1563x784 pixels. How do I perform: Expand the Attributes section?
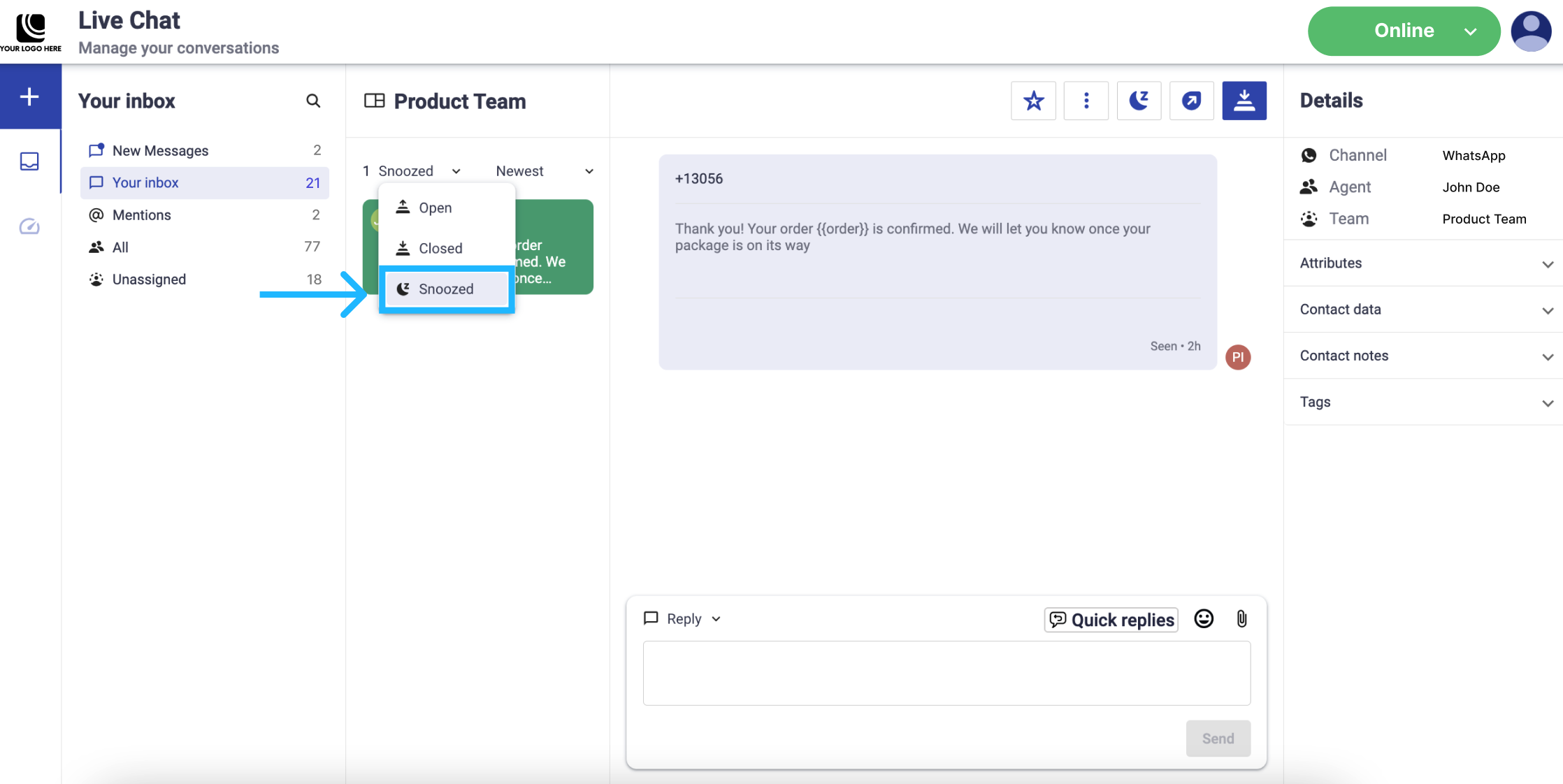pyautogui.click(x=1423, y=263)
